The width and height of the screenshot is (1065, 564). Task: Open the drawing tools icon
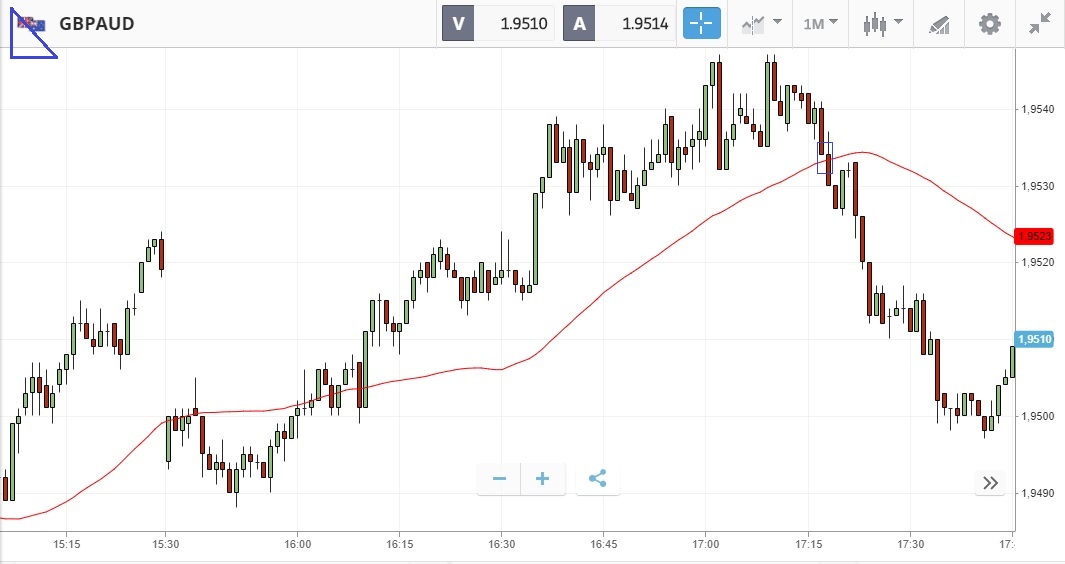[939, 23]
